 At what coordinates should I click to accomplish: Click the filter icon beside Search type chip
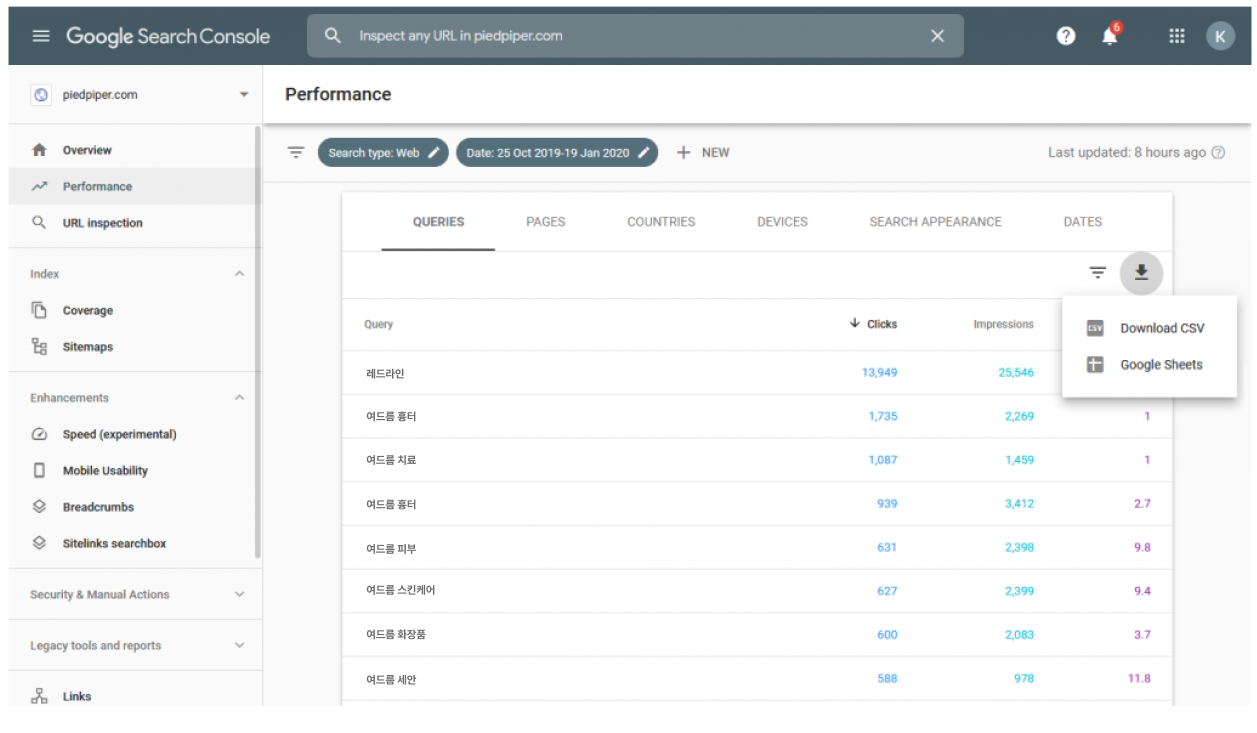296,153
